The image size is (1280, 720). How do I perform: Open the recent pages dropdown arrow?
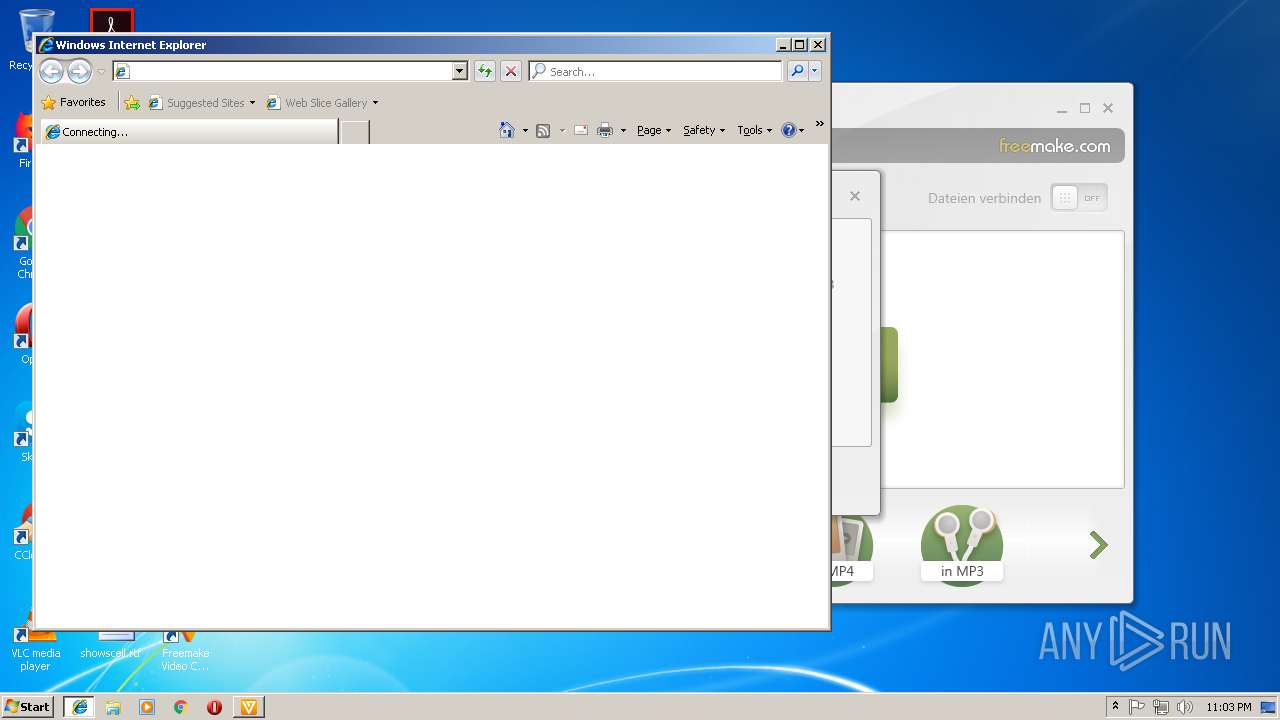101,72
